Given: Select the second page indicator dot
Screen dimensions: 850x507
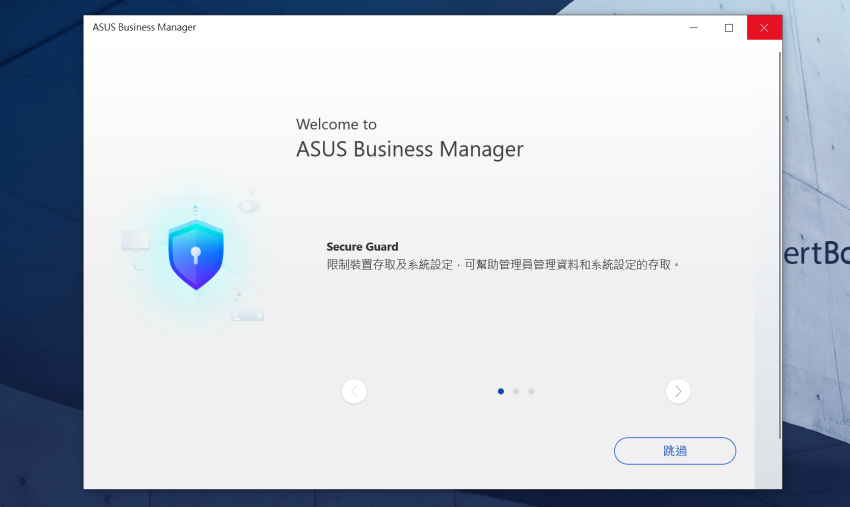Looking at the screenshot, I should point(516,391).
